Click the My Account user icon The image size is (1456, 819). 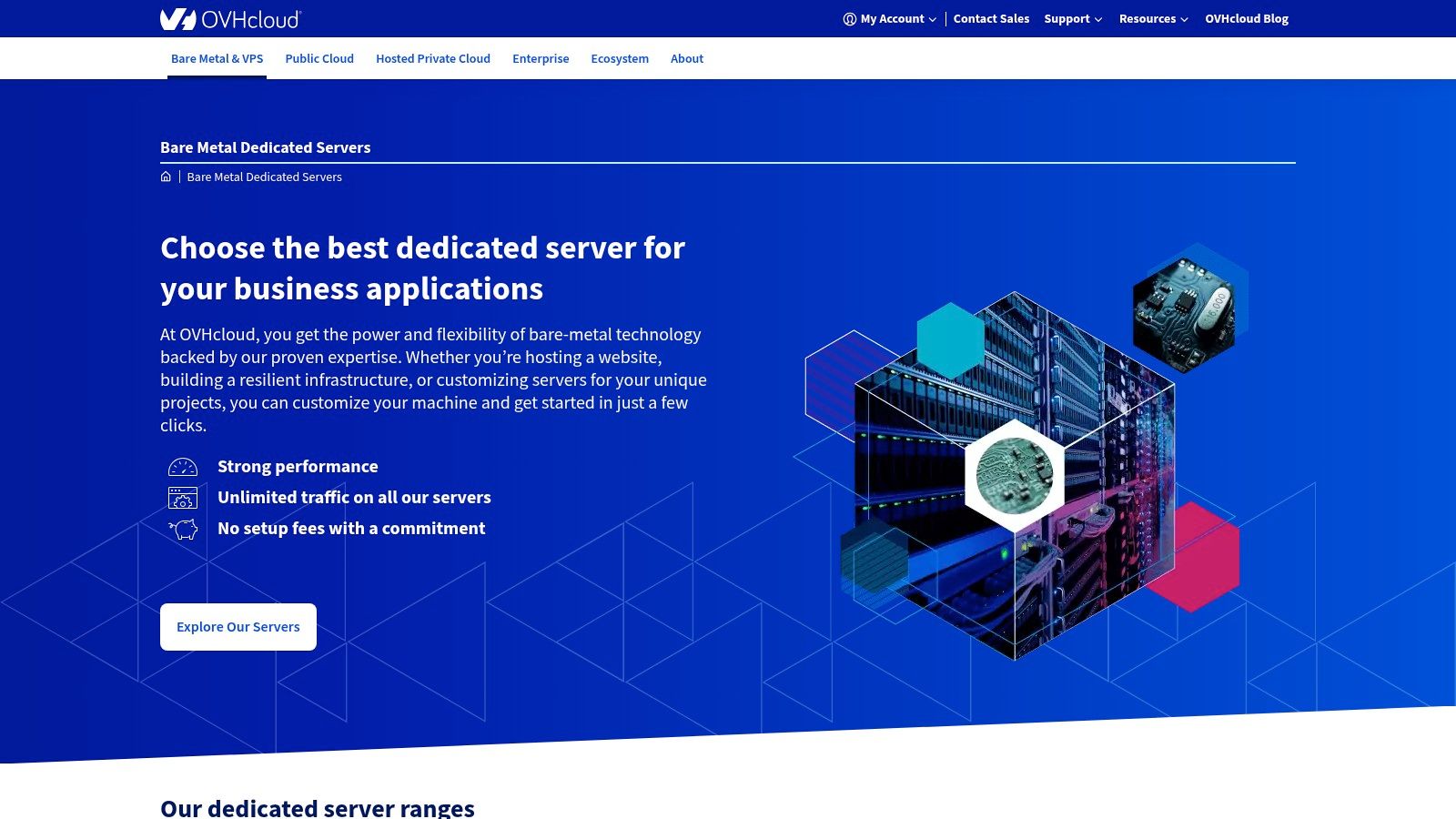849,19
